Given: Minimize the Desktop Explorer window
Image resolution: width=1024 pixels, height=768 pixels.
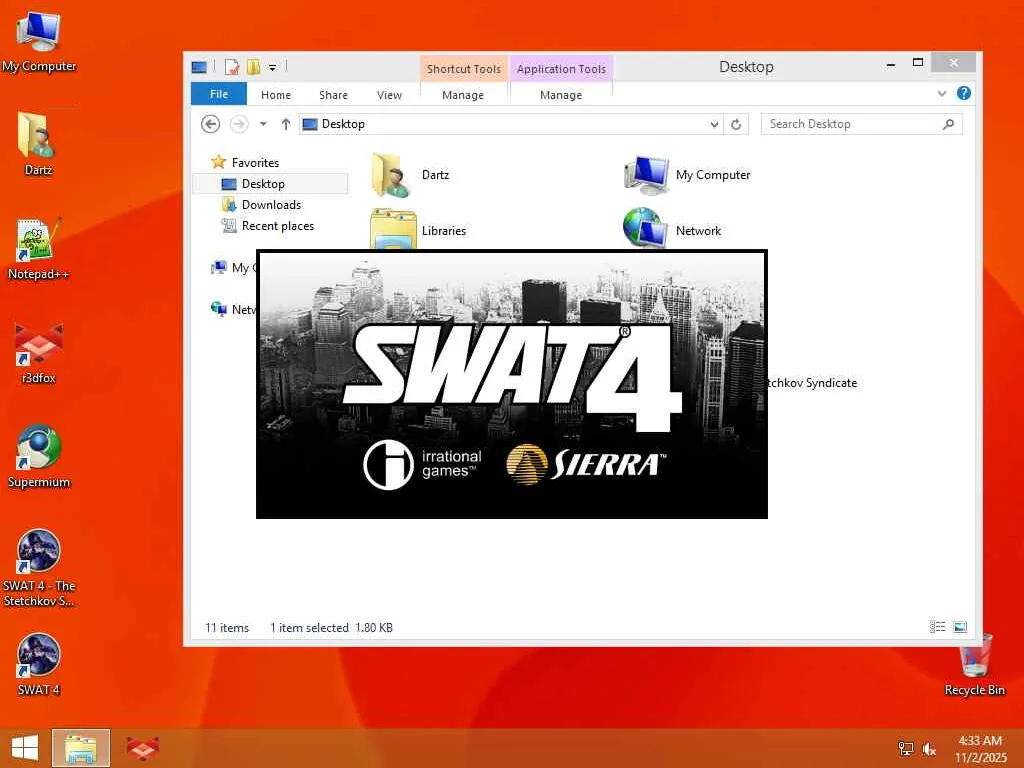Looking at the screenshot, I should (x=890, y=63).
